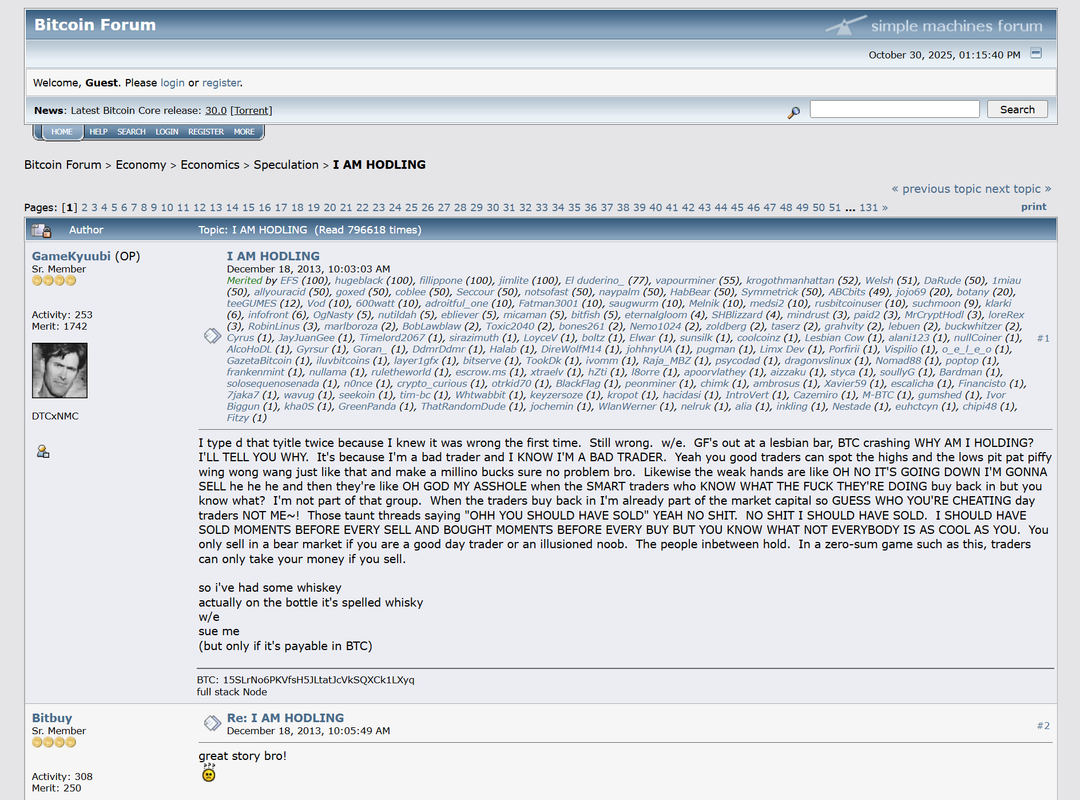Click the shocked smiley in Bitbuy's reply

coord(209,773)
